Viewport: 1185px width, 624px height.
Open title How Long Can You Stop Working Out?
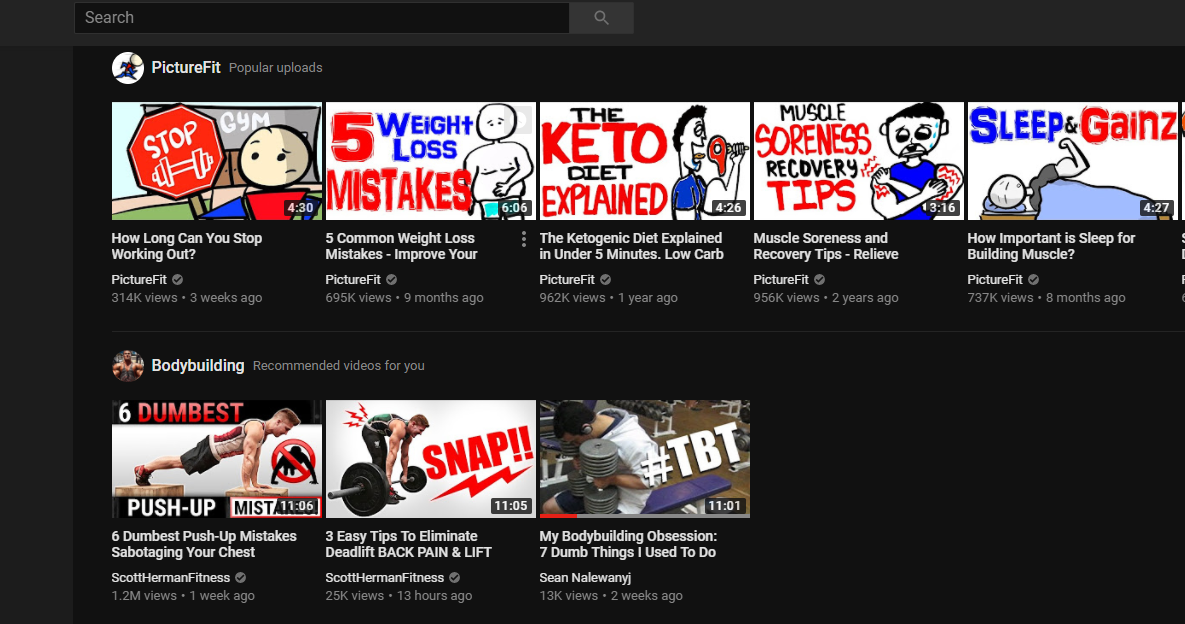click(x=187, y=246)
